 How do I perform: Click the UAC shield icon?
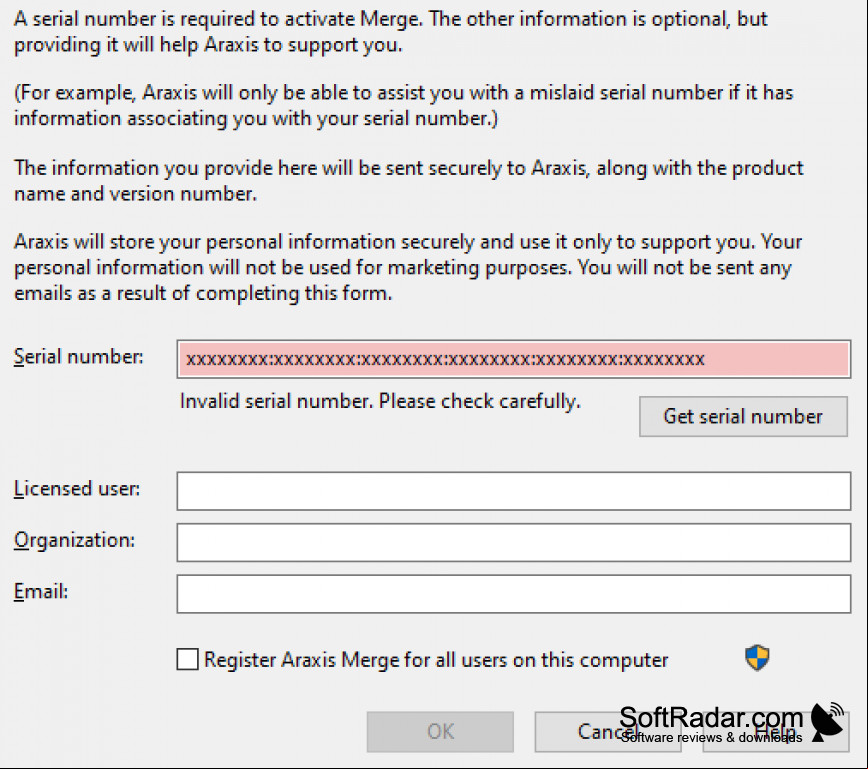coord(757,658)
